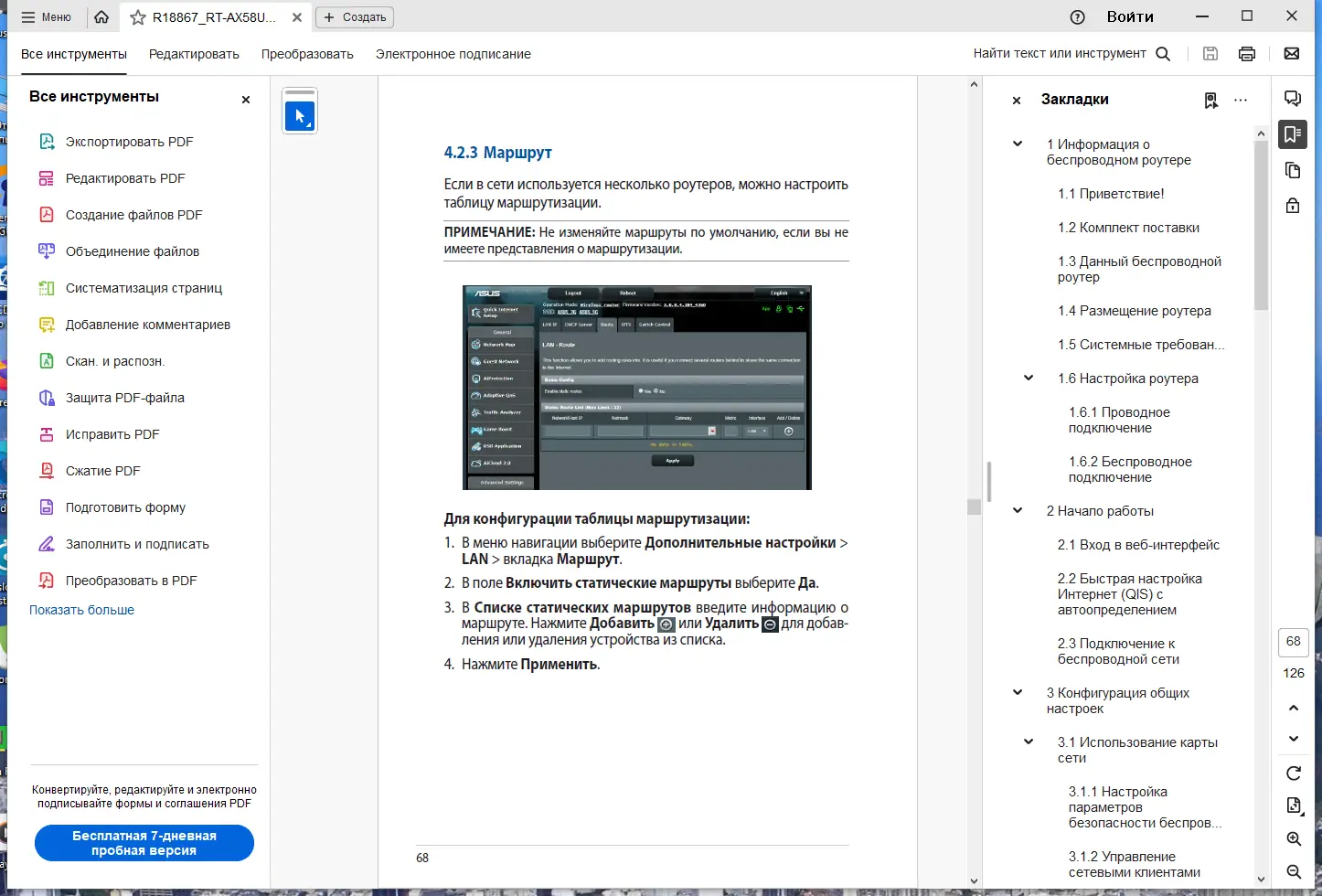Close the Закладки panel
The height and width of the screenshot is (896, 1322).
pyautogui.click(x=1017, y=101)
